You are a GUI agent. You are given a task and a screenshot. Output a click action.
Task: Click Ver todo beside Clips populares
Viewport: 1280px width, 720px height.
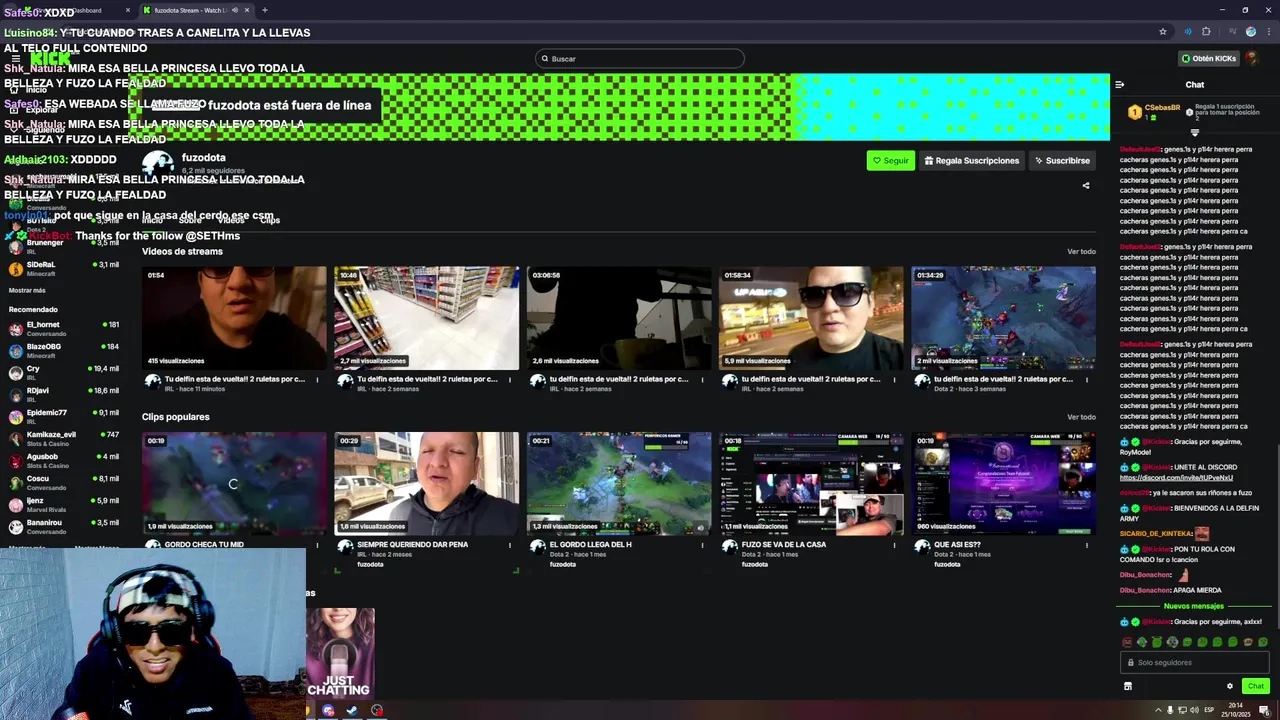coord(1081,417)
